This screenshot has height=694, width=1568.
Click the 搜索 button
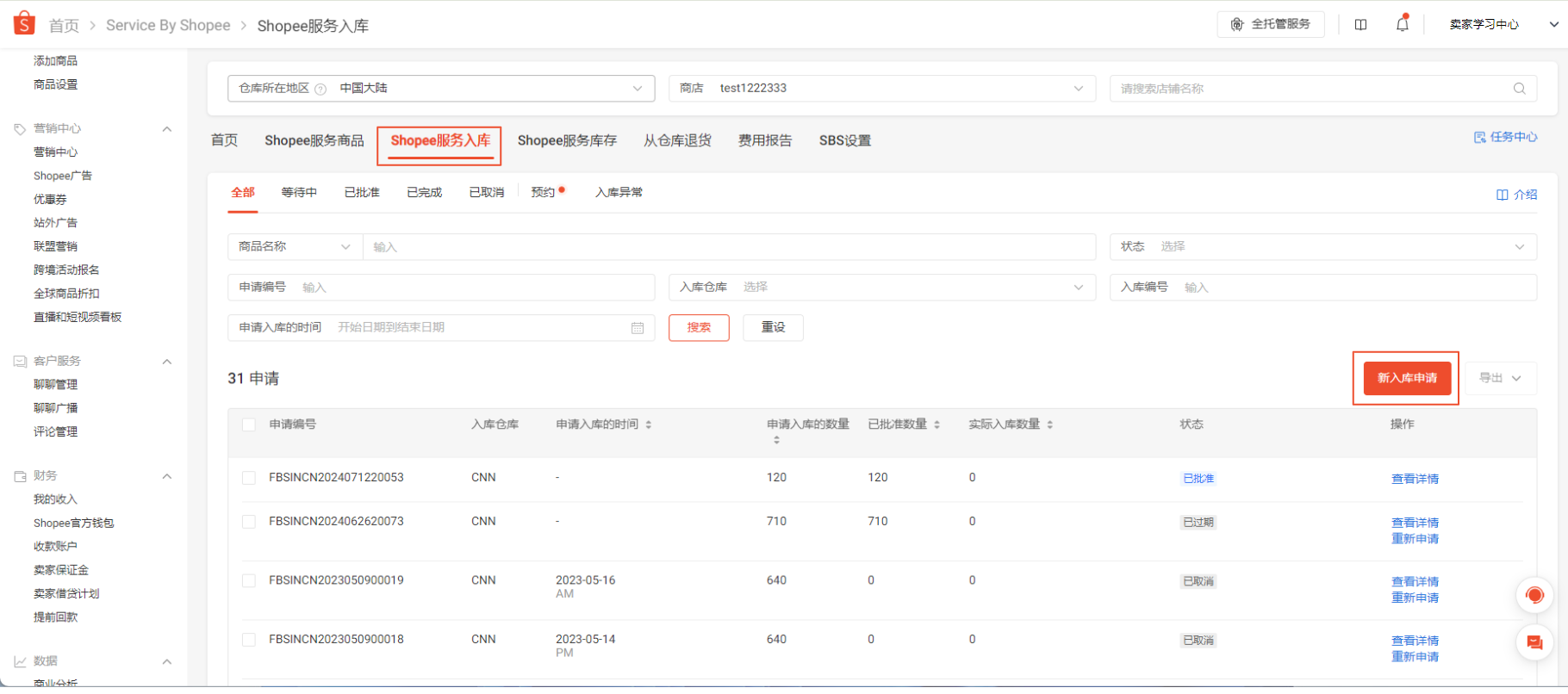[x=699, y=327]
